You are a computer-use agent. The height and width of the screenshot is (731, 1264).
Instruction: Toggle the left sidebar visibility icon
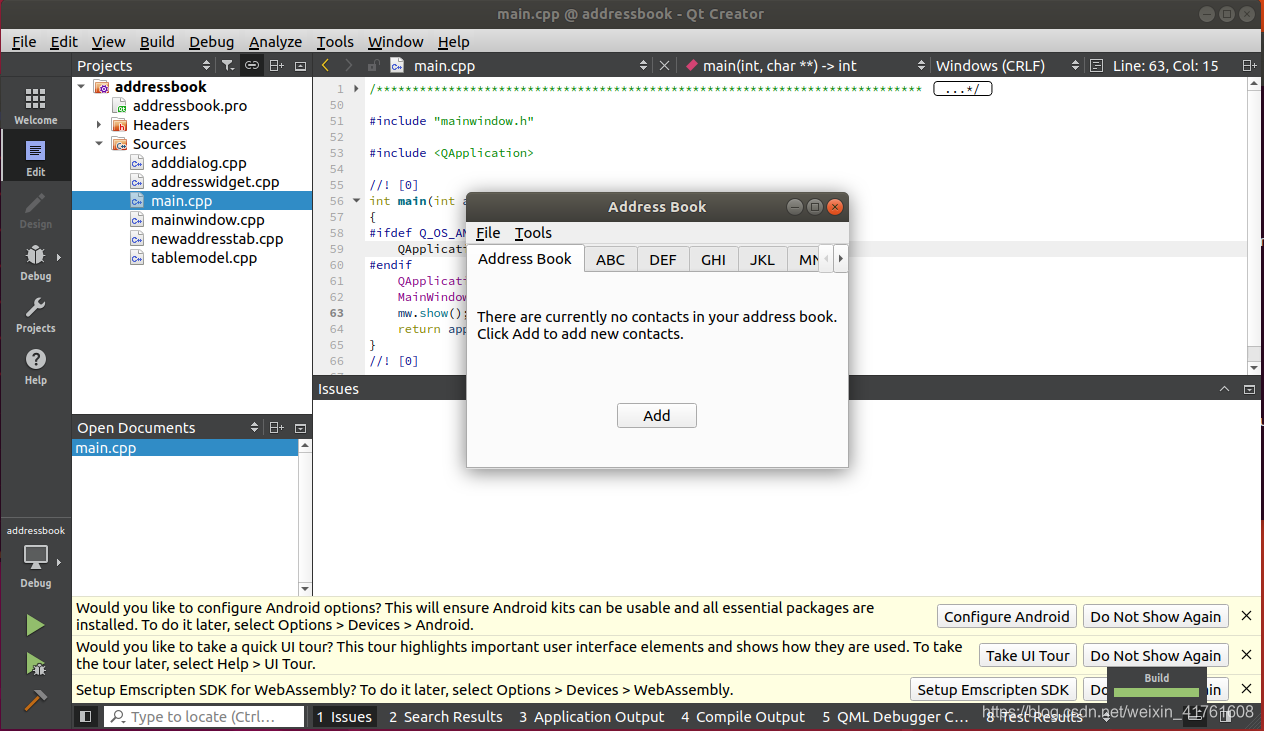(x=86, y=716)
